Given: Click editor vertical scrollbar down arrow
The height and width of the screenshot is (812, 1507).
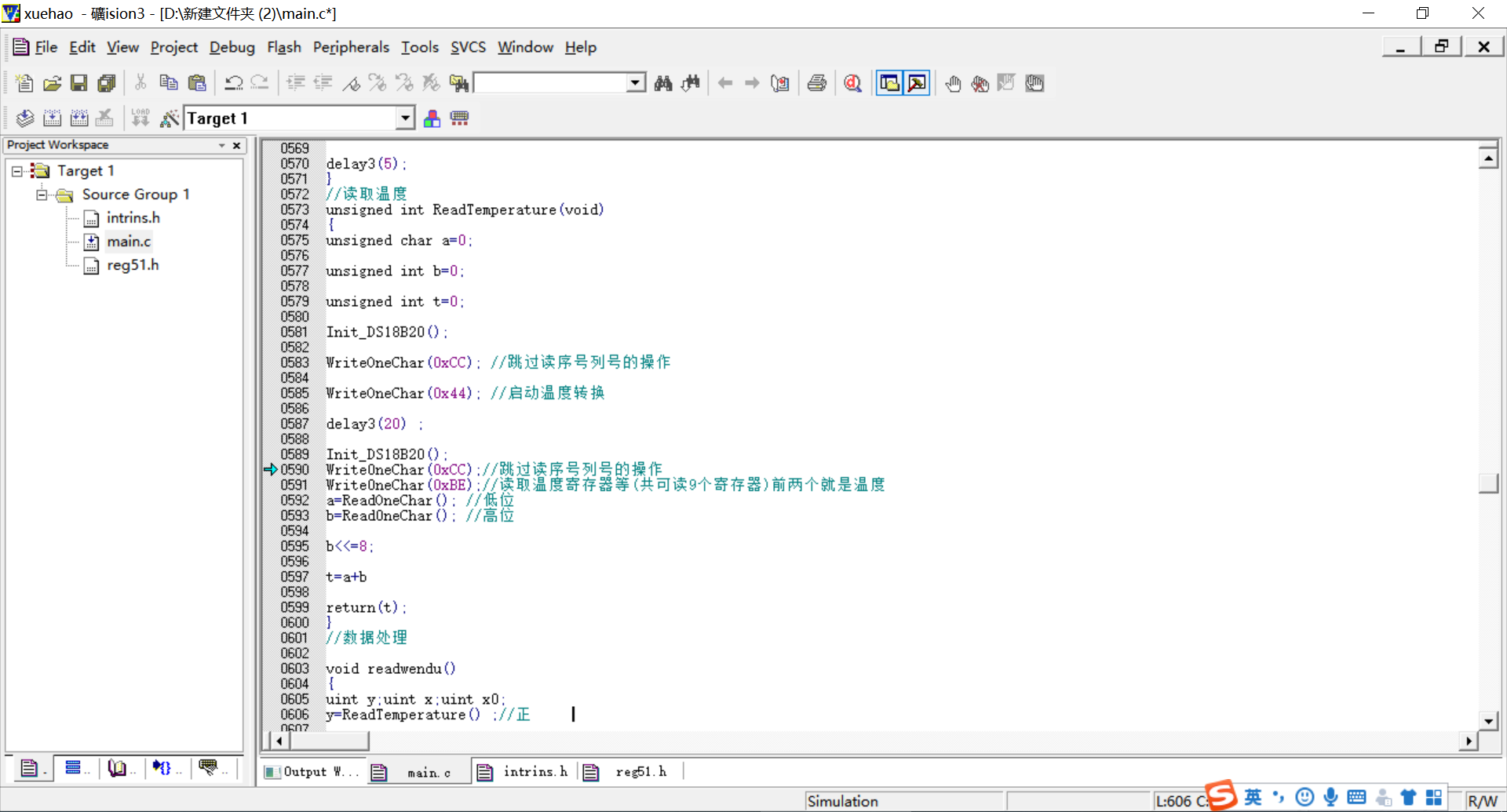Looking at the screenshot, I should 1488,721.
